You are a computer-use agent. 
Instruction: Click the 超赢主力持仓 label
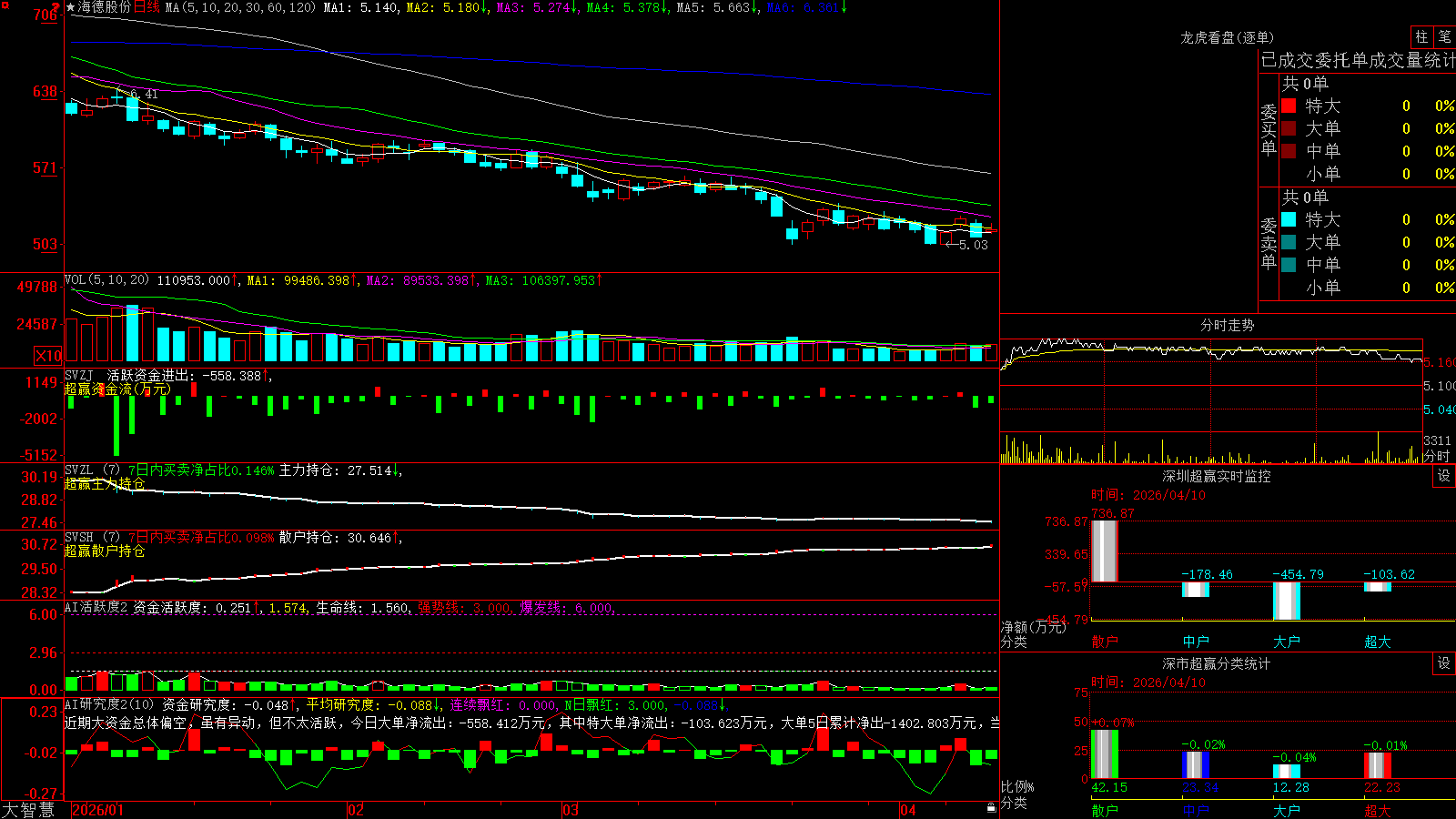[x=104, y=483]
